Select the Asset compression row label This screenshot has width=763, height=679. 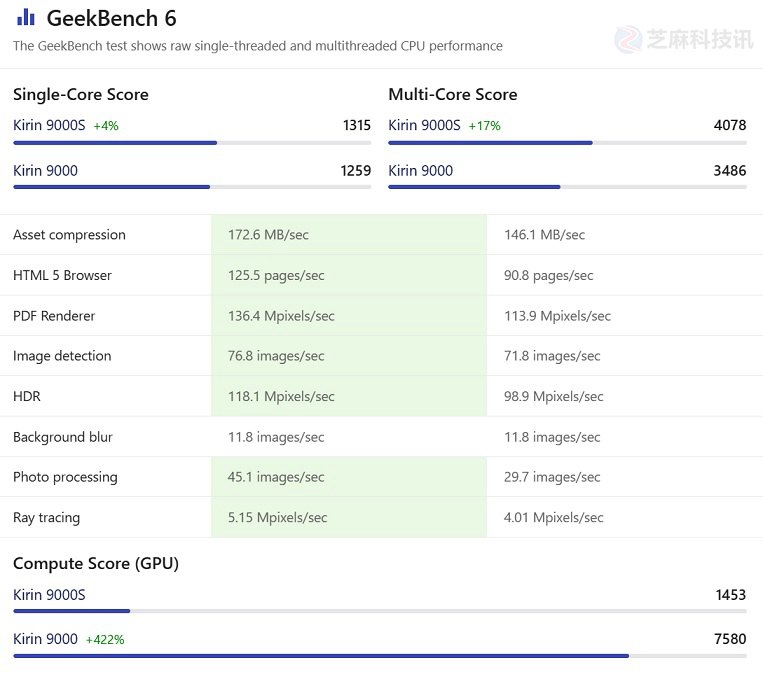coord(69,235)
